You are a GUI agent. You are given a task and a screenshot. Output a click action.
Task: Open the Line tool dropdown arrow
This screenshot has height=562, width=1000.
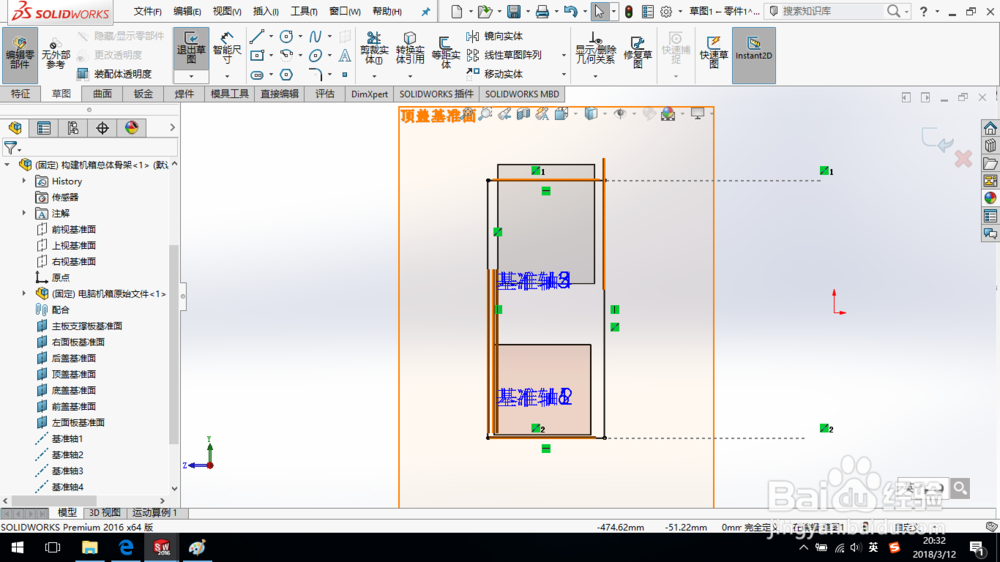270,36
